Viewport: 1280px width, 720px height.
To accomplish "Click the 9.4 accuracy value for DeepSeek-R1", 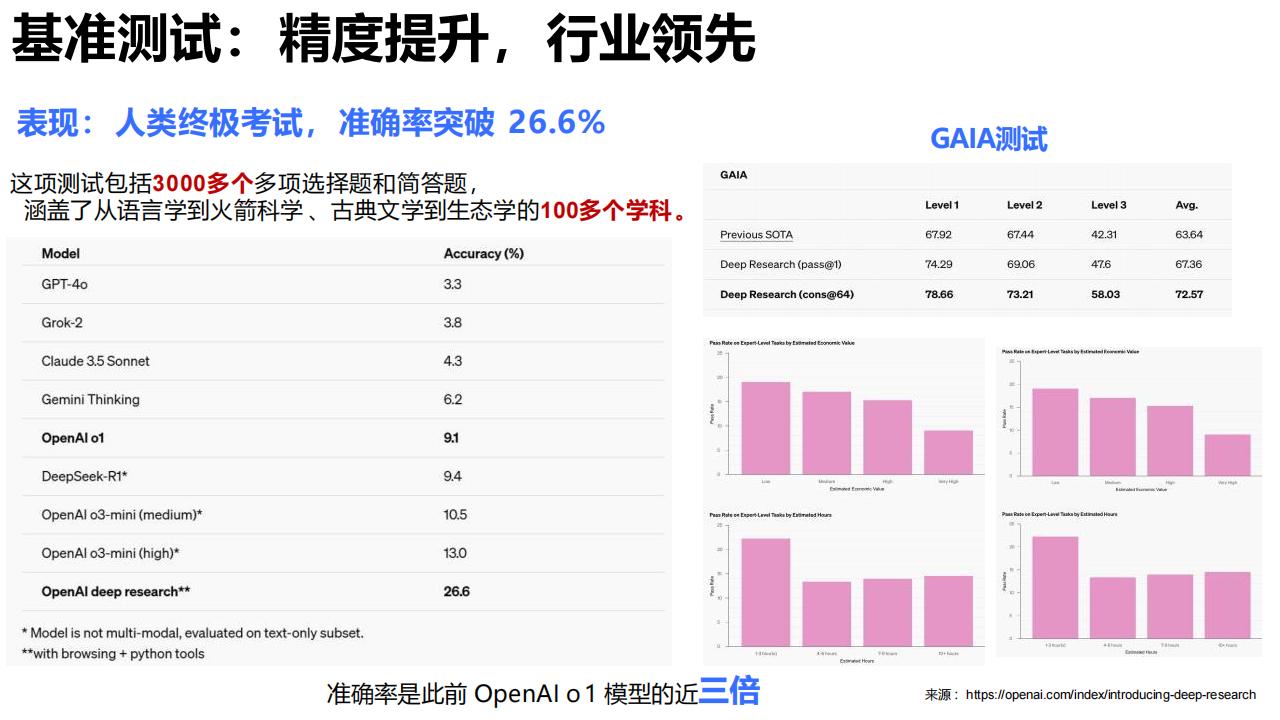I will click(x=453, y=476).
